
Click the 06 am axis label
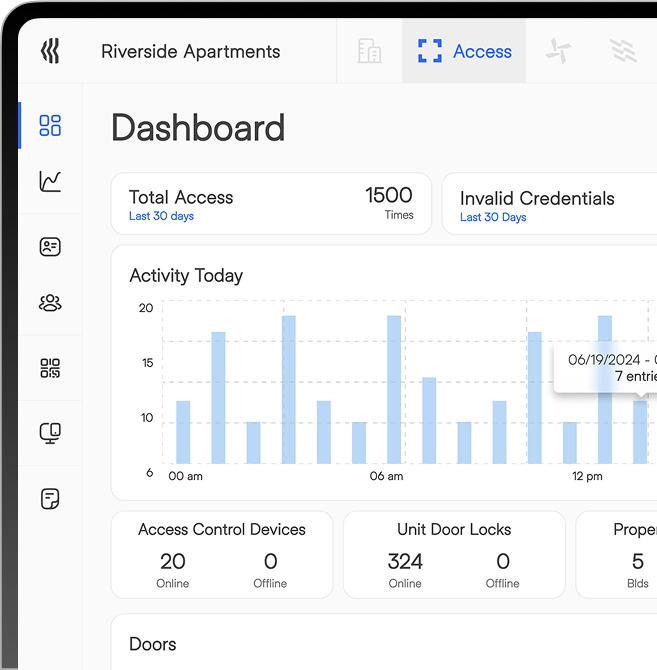386,476
